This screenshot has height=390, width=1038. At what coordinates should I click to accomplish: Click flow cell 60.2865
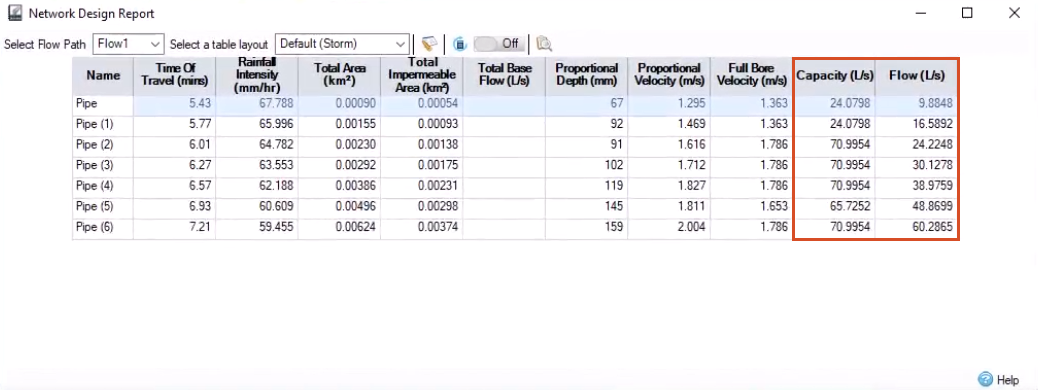[x=917, y=227]
